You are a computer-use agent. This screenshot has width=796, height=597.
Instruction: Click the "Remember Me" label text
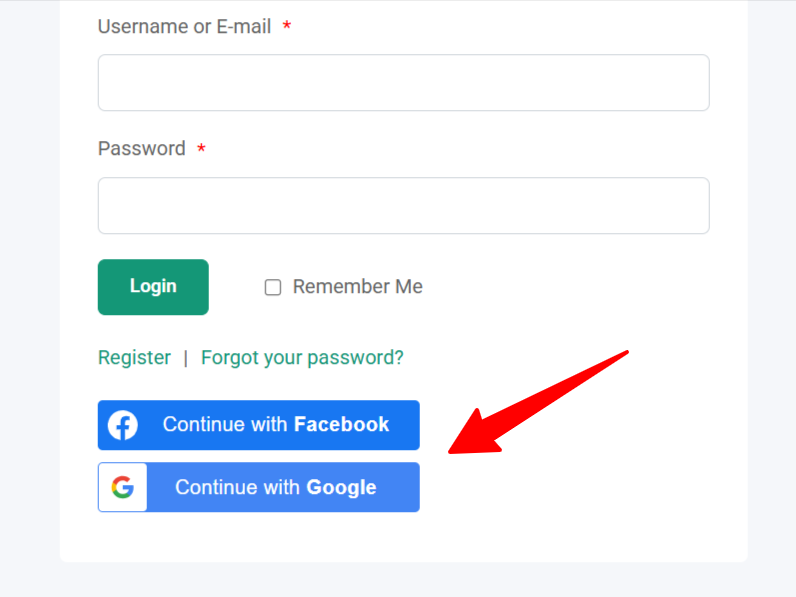pos(357,287)
